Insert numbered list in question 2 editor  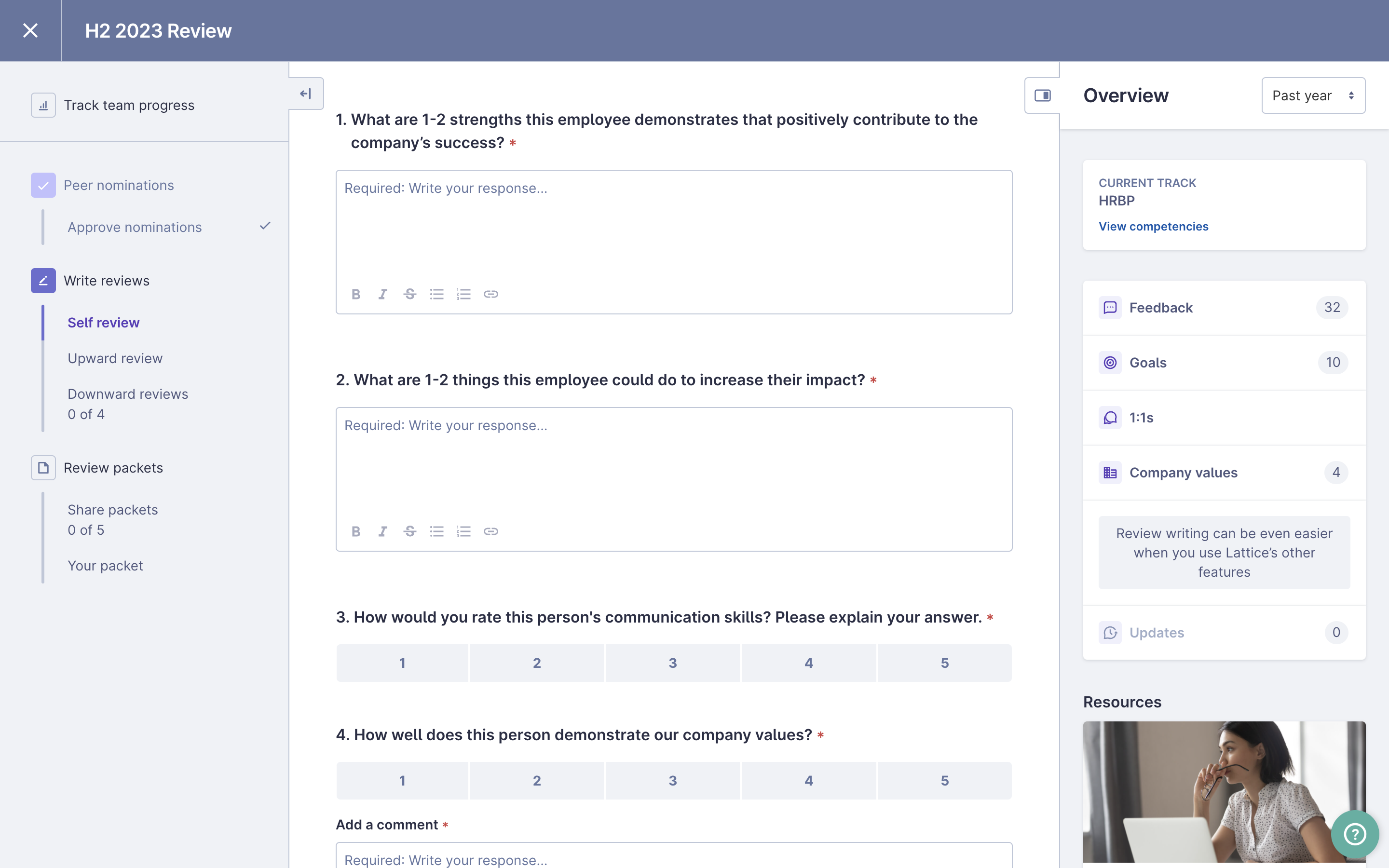click(x=463, y=531)
